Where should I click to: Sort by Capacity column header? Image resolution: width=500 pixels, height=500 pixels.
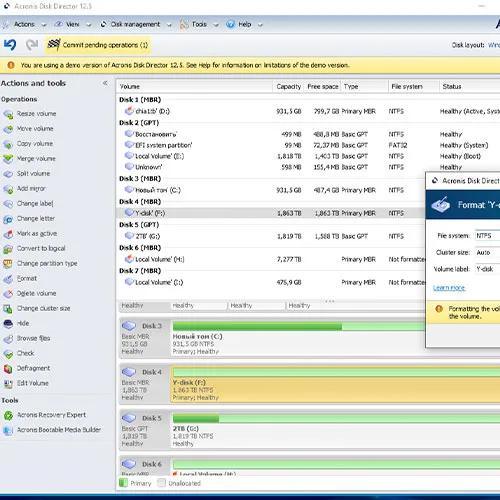[x=289, y=87]
